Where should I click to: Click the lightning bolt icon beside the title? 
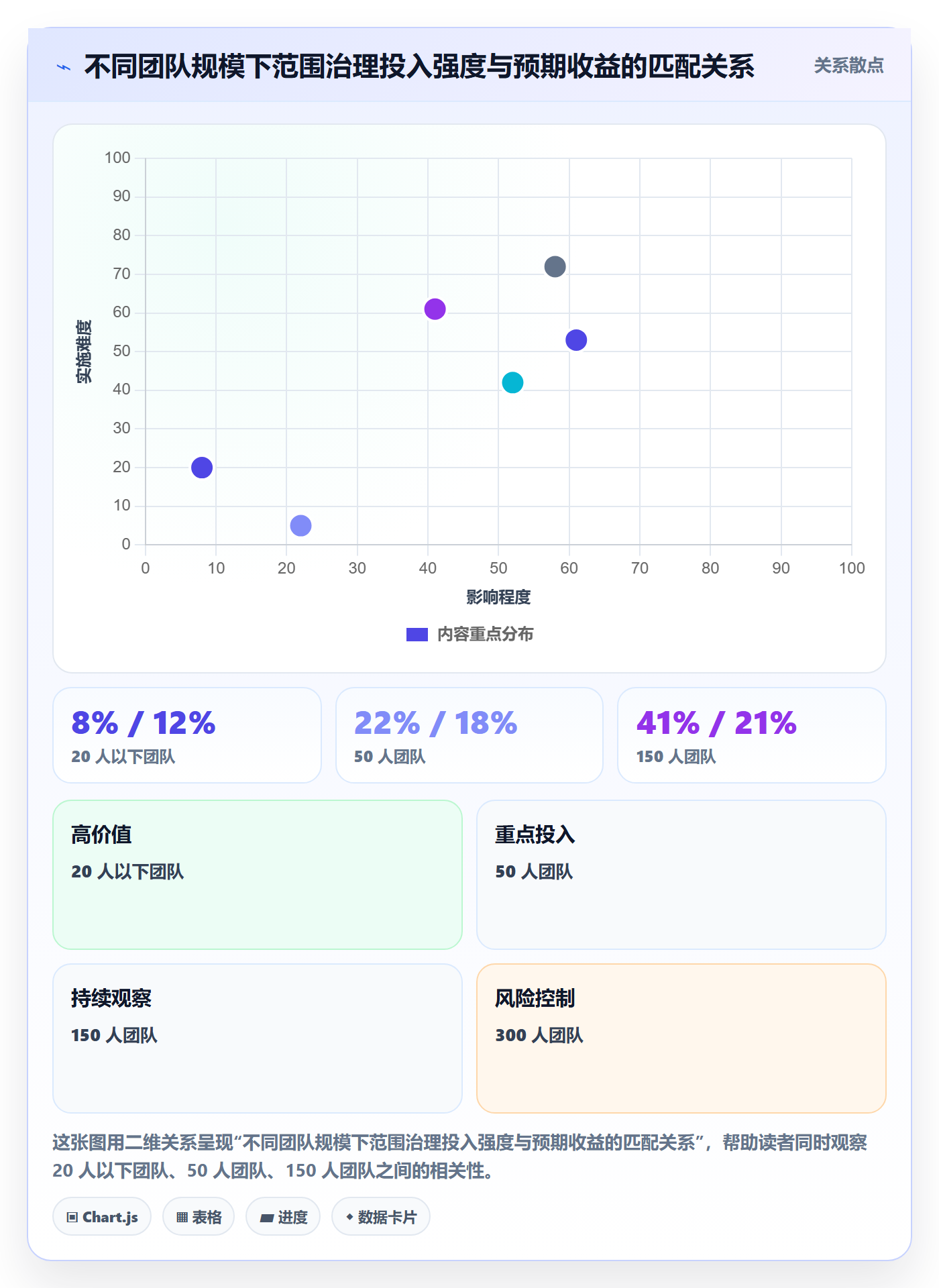point(64,67)
